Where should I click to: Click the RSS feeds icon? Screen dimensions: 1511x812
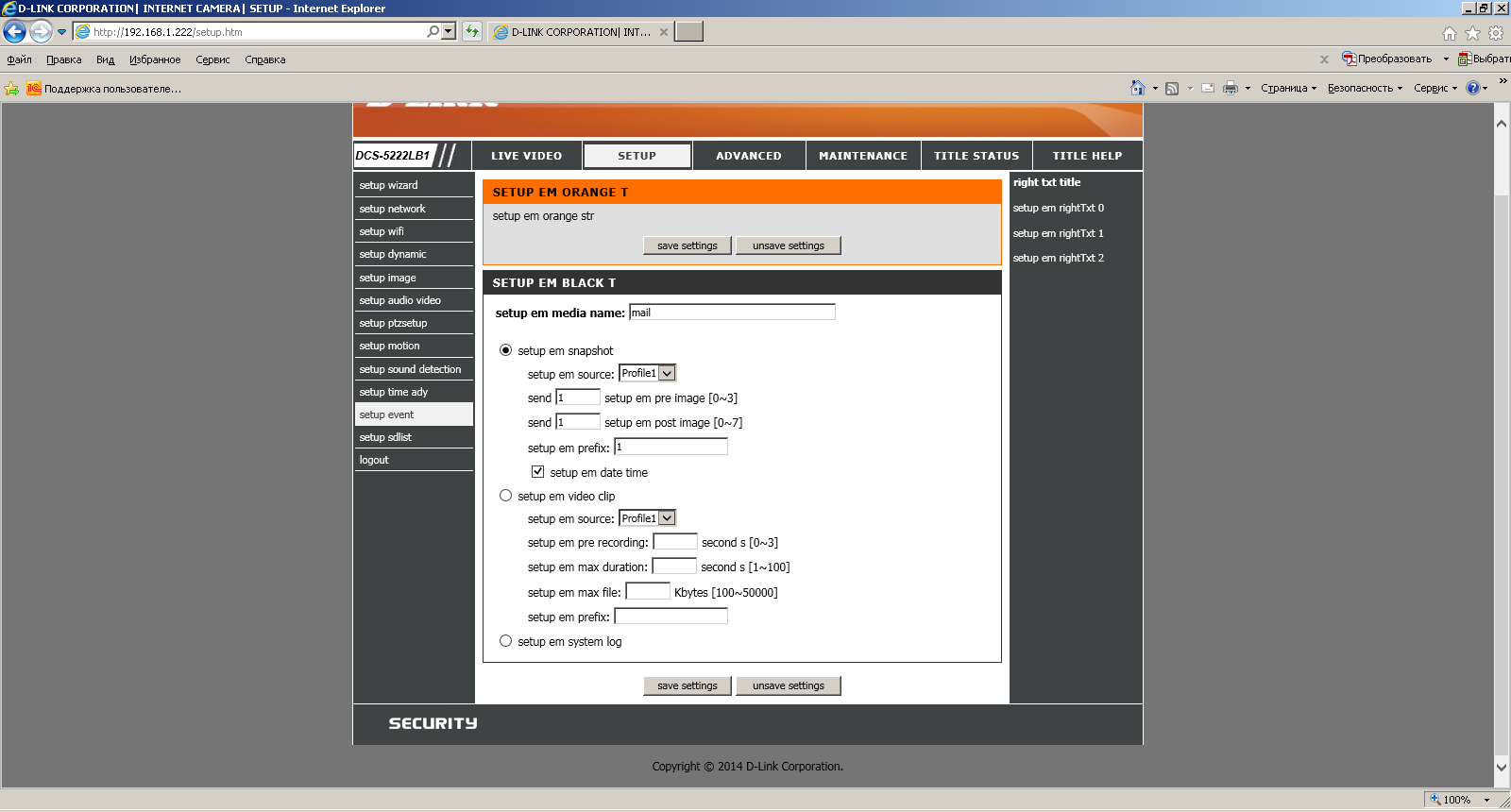1172,88
